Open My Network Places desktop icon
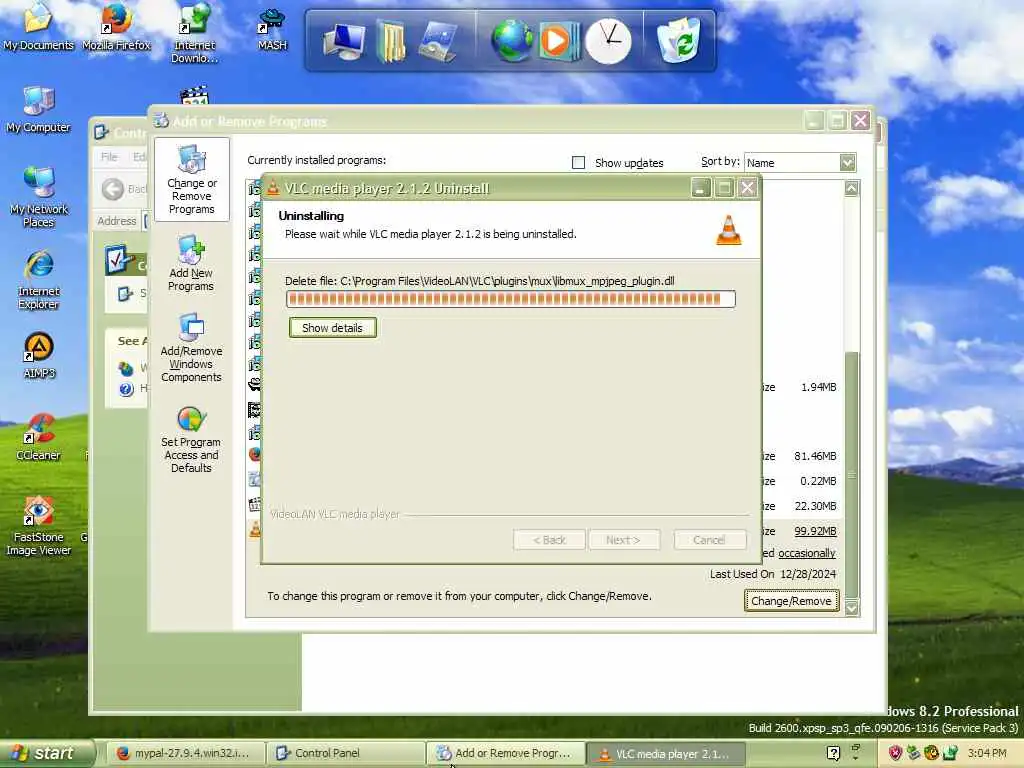 click(39, 197)
